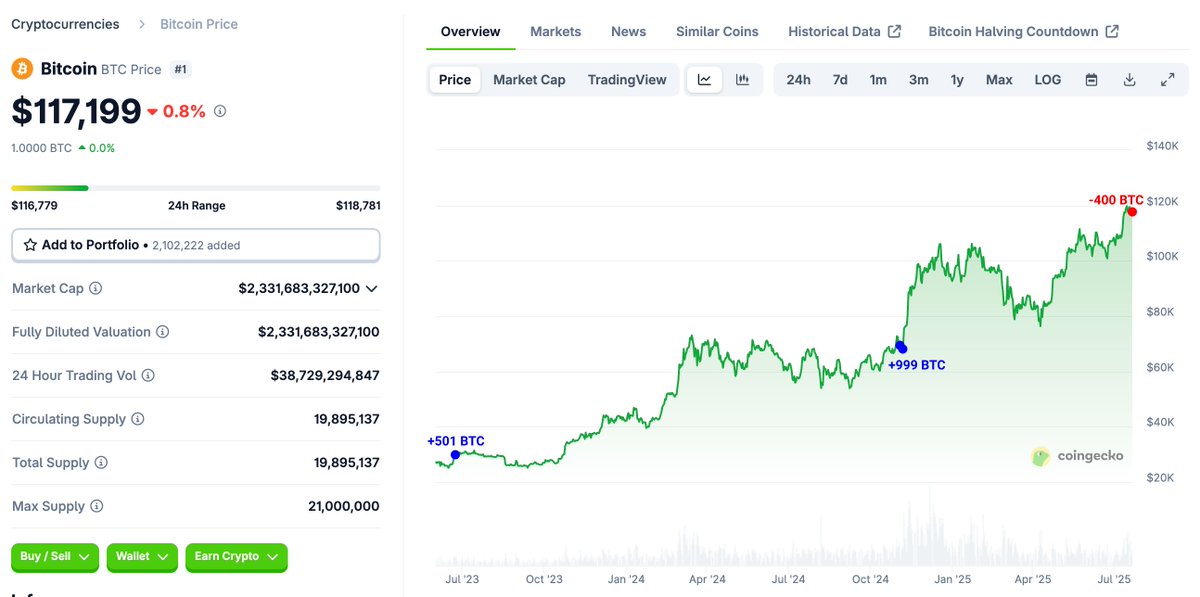Viewport: 1200px width, 597px height.
Task: Click the Jul '25 x-axis label
Action: tap(1114, 579)
